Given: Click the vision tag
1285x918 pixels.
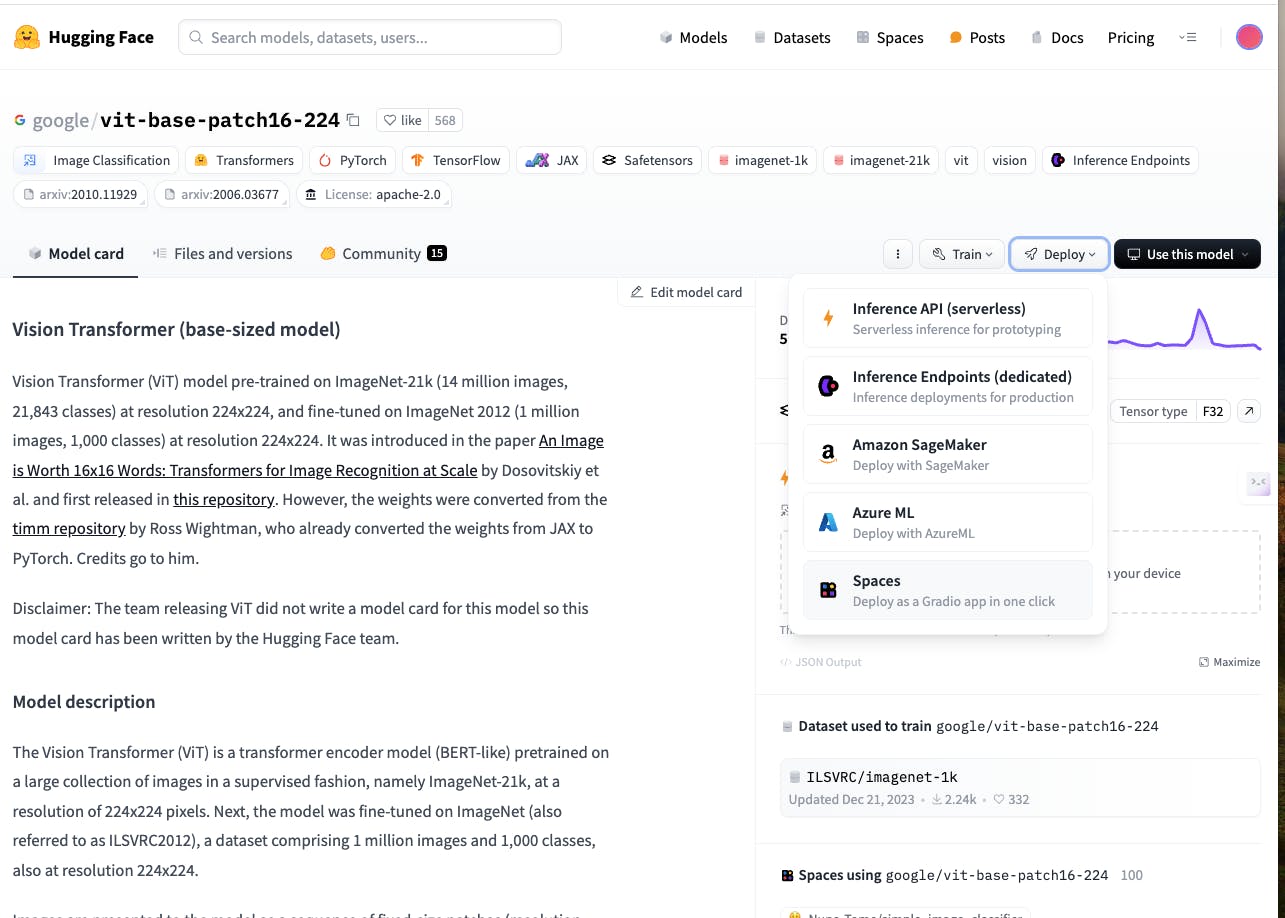Looking at the screenshot, I should (x=1010, y=160).
